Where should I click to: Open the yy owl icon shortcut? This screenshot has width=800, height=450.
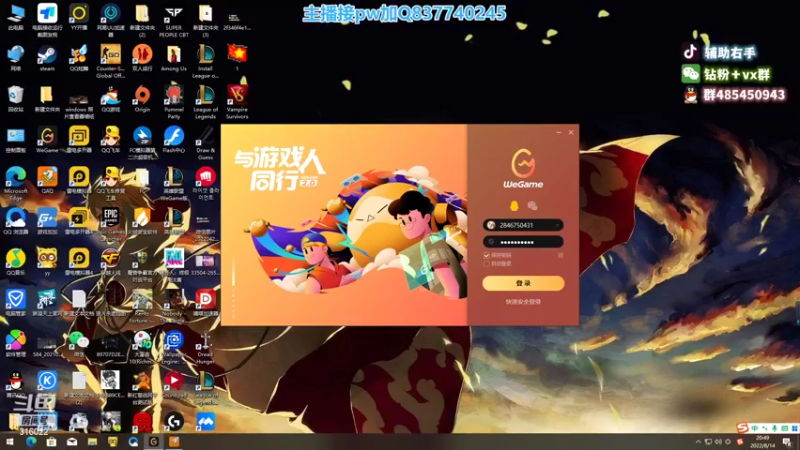tap(47, 262)
